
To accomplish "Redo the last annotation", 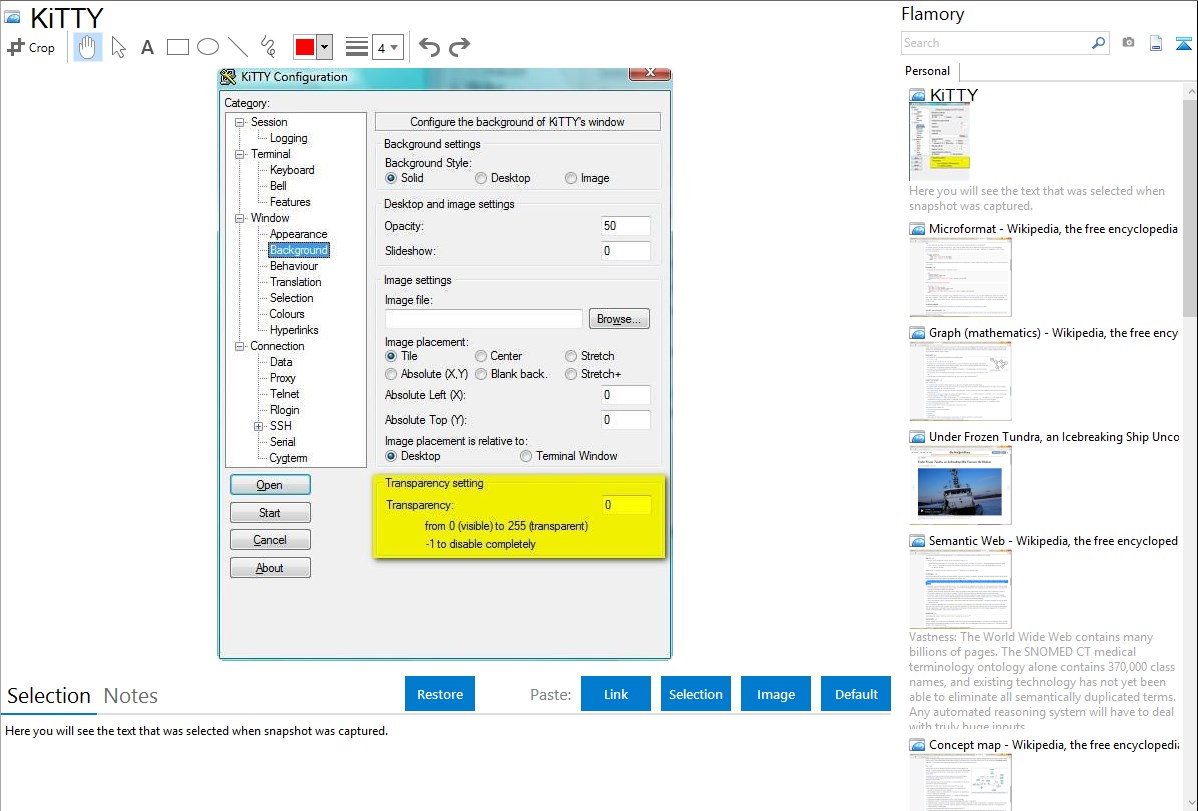I will [x=459, y=47].
